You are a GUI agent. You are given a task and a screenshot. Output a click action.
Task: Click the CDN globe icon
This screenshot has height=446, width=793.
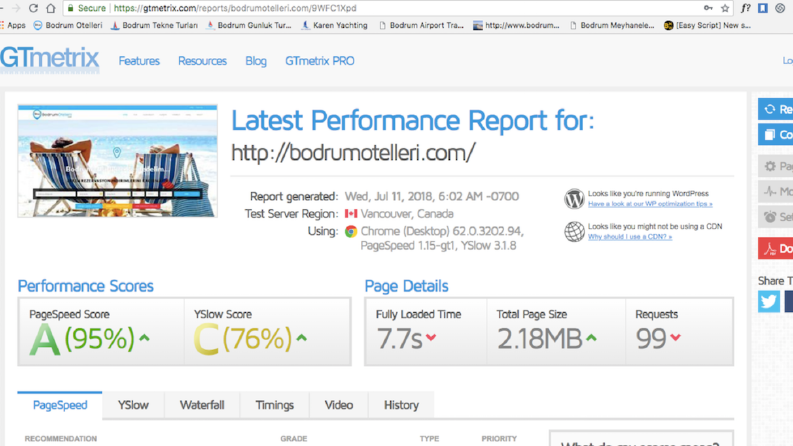tap(574, 232)
